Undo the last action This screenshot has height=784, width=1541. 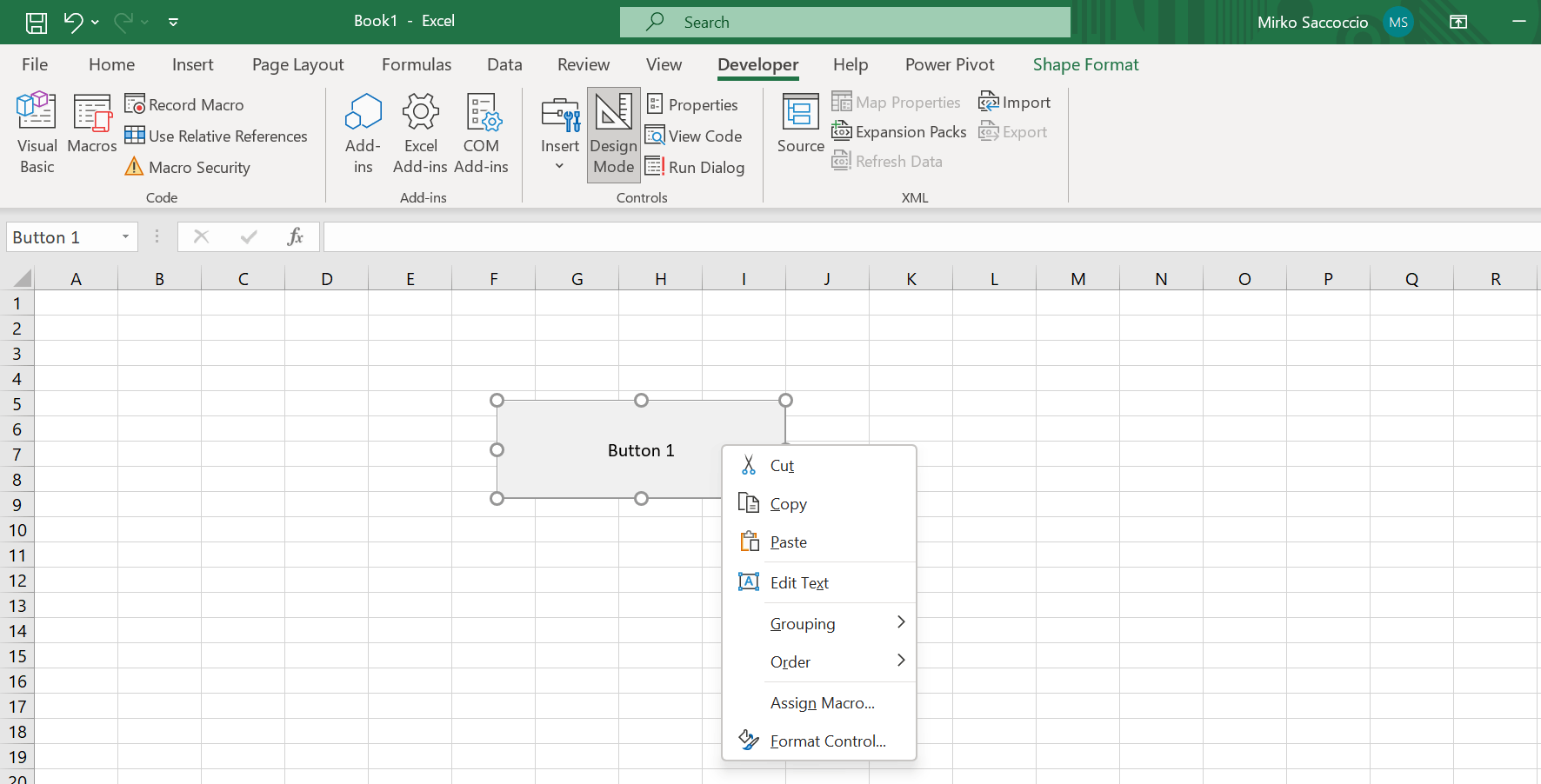click(73, 23)
